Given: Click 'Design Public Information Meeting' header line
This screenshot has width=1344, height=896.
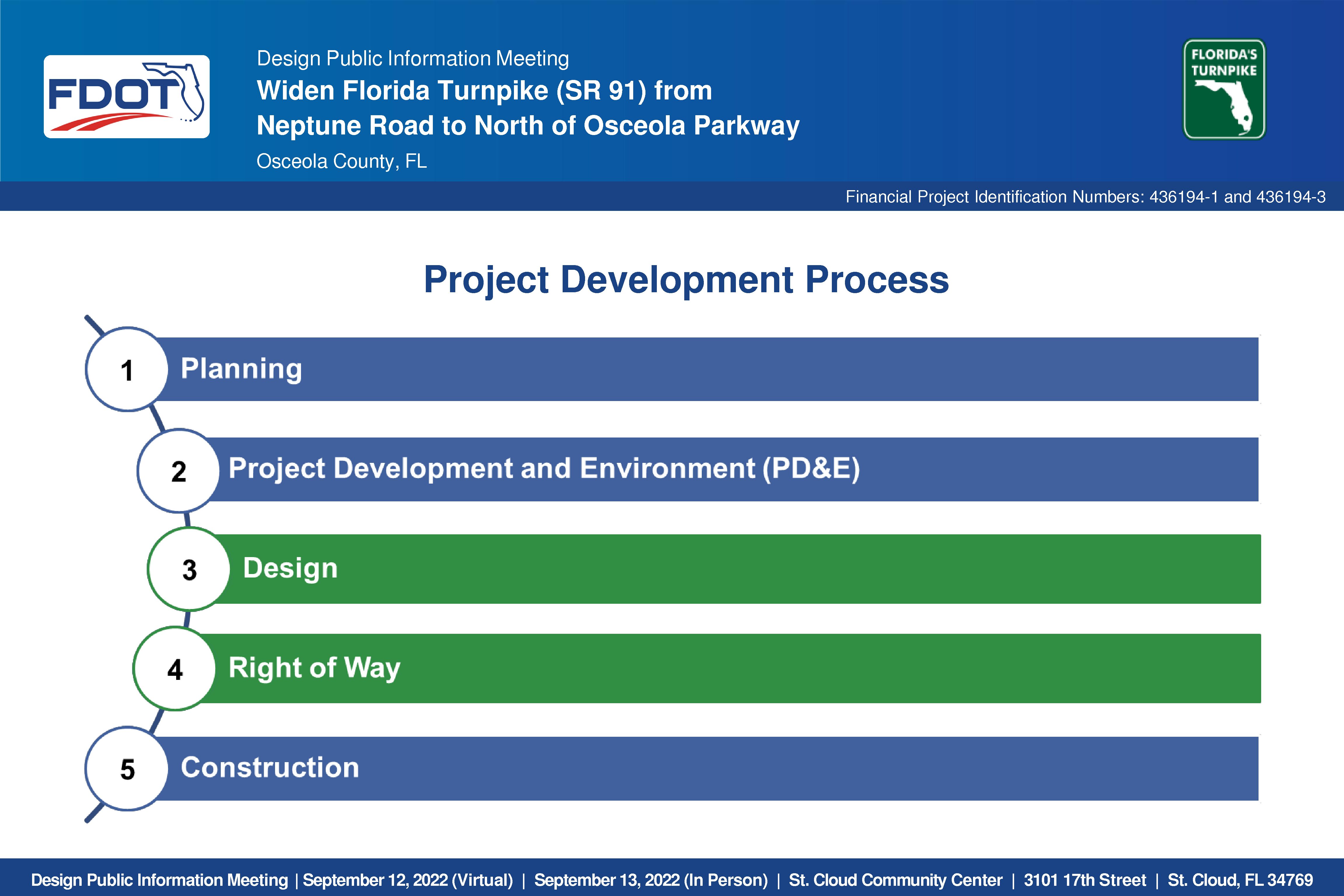Looking at the screenshot, I should point(413,58).
